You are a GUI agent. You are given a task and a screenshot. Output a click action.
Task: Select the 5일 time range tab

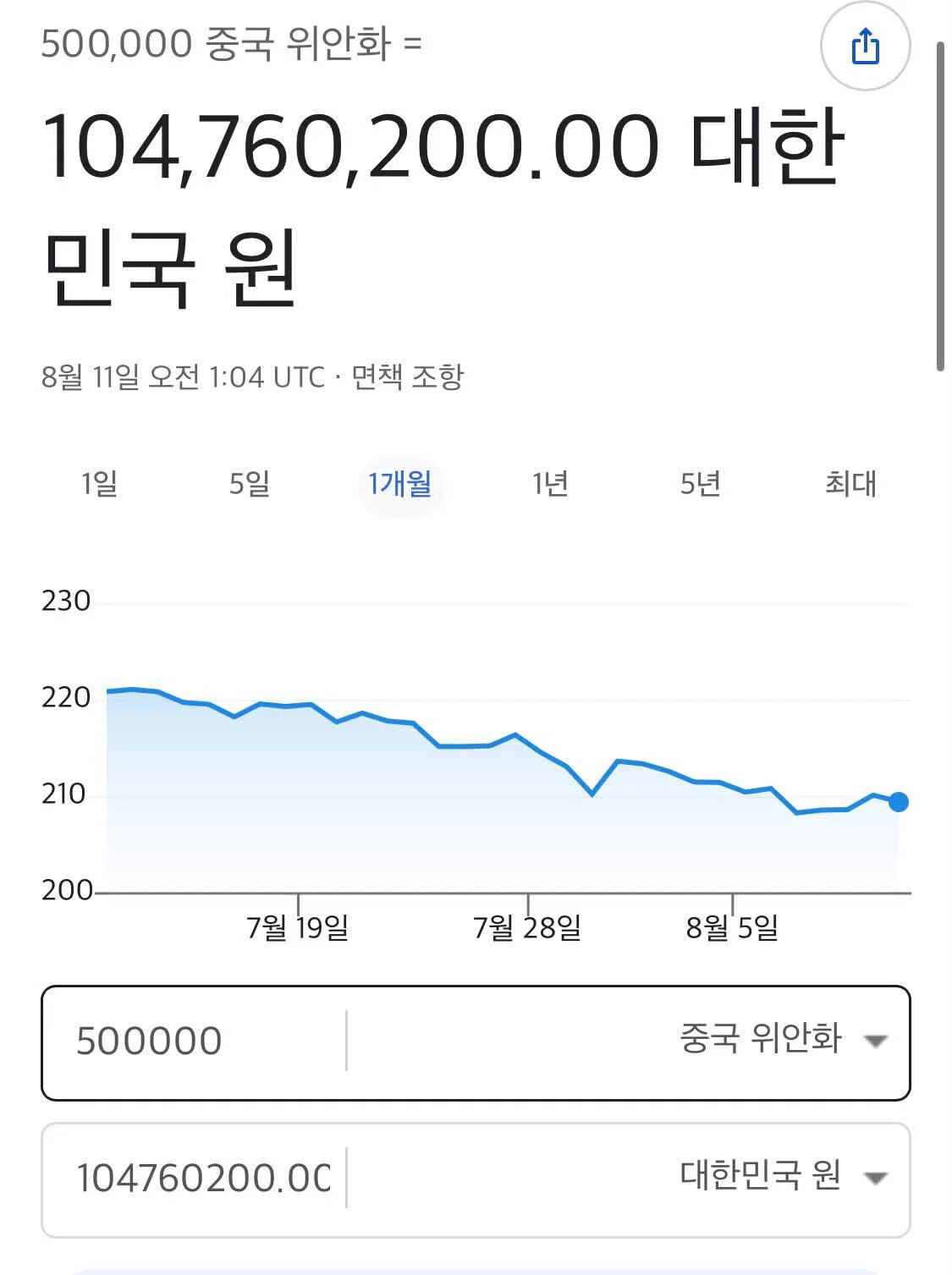coord(250,484)
